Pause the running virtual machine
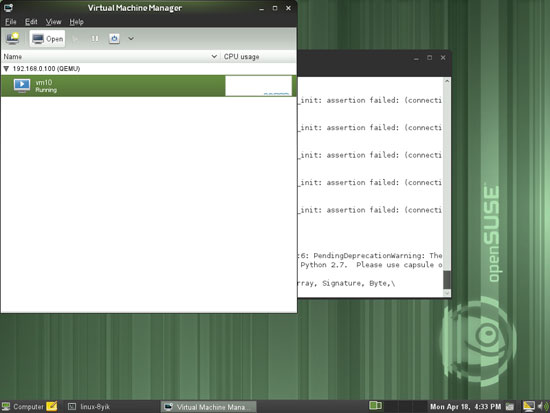This screenshot has height=413, width=550. pyautogui.click(x=95, y=39)
